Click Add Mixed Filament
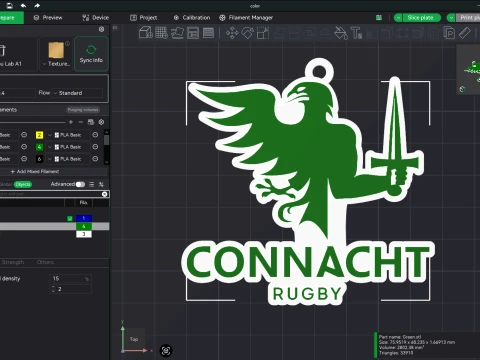Viewport: 480px width, 360px height. [x=35, y=171]
